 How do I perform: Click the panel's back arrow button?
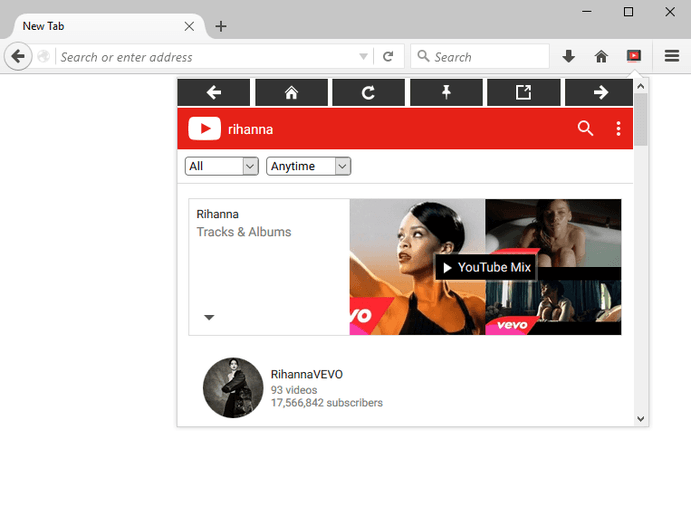coord(214,93)
